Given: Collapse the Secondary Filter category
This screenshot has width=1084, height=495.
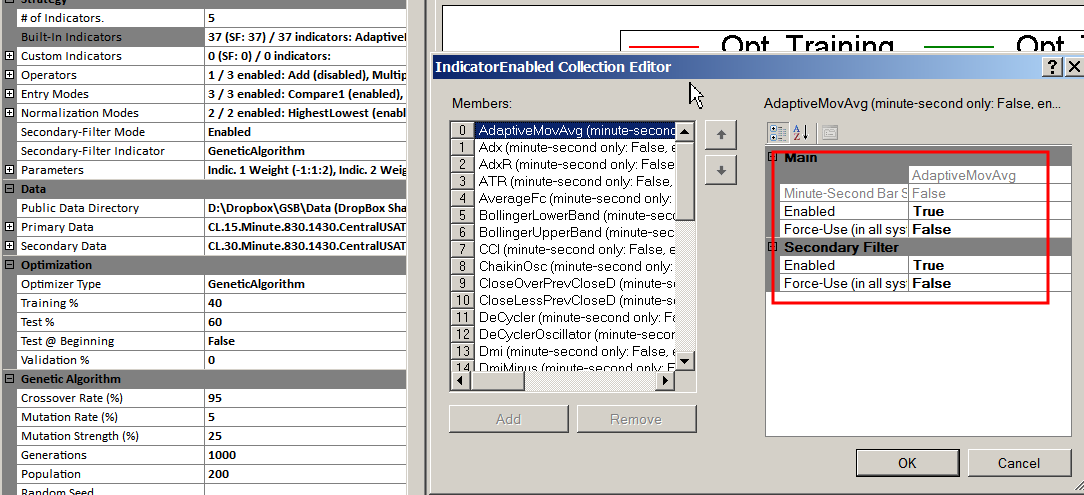Looking at the screenshot, I should coord(772,247).
